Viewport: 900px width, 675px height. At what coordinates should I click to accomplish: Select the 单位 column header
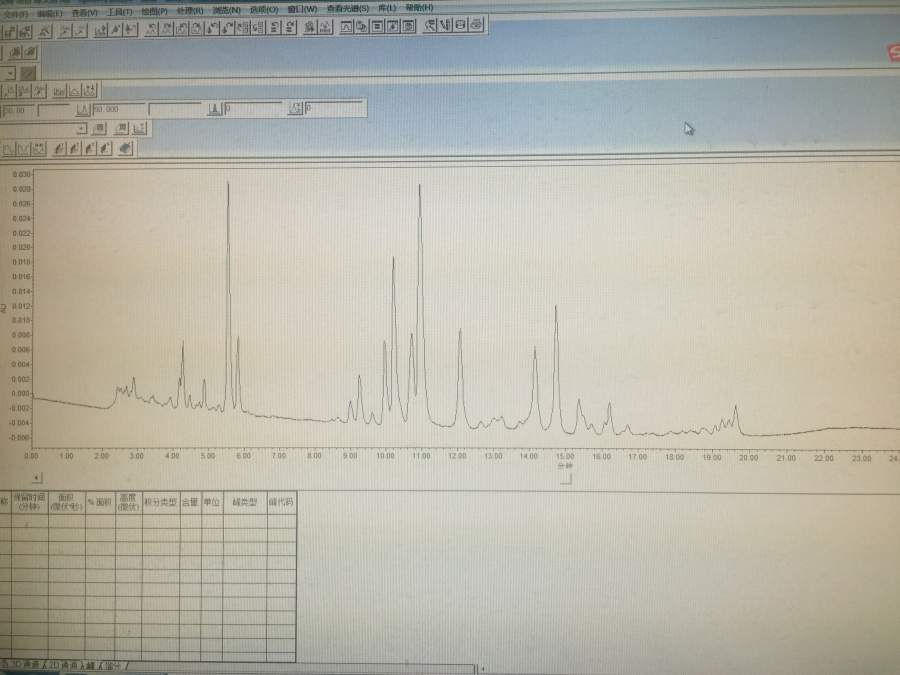pyautogui.click(x=212, y=502)
